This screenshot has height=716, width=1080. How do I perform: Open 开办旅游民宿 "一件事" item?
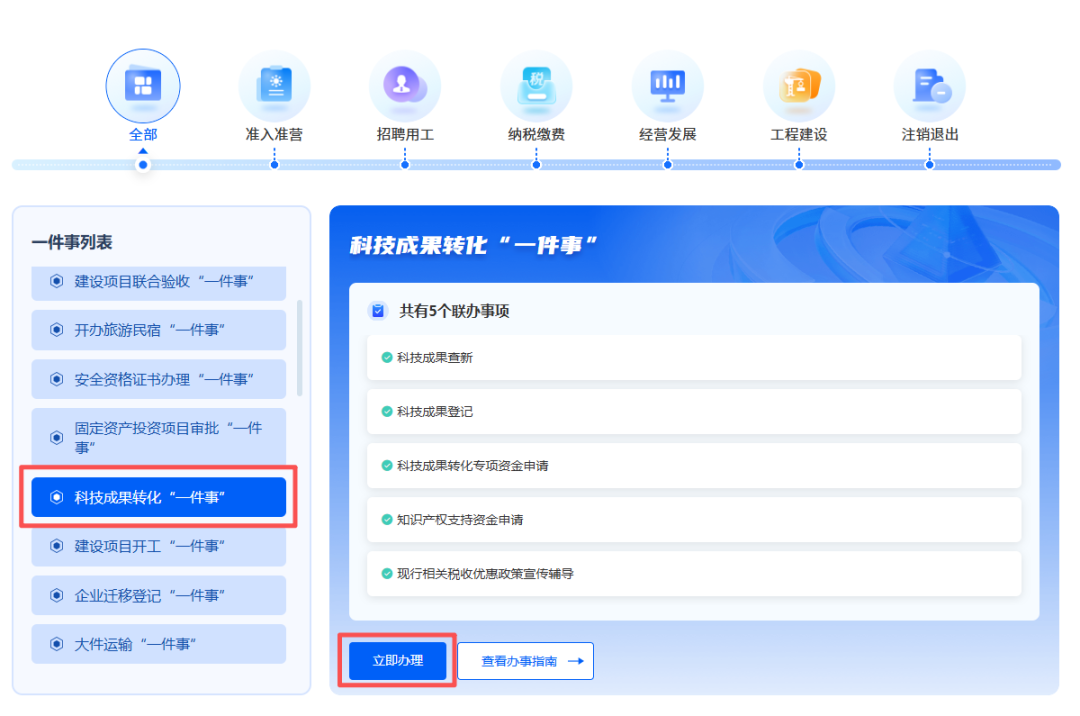pos(158,330)
